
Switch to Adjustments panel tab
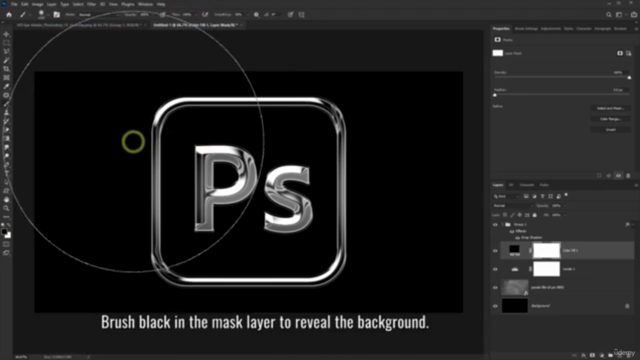[551, 29]
